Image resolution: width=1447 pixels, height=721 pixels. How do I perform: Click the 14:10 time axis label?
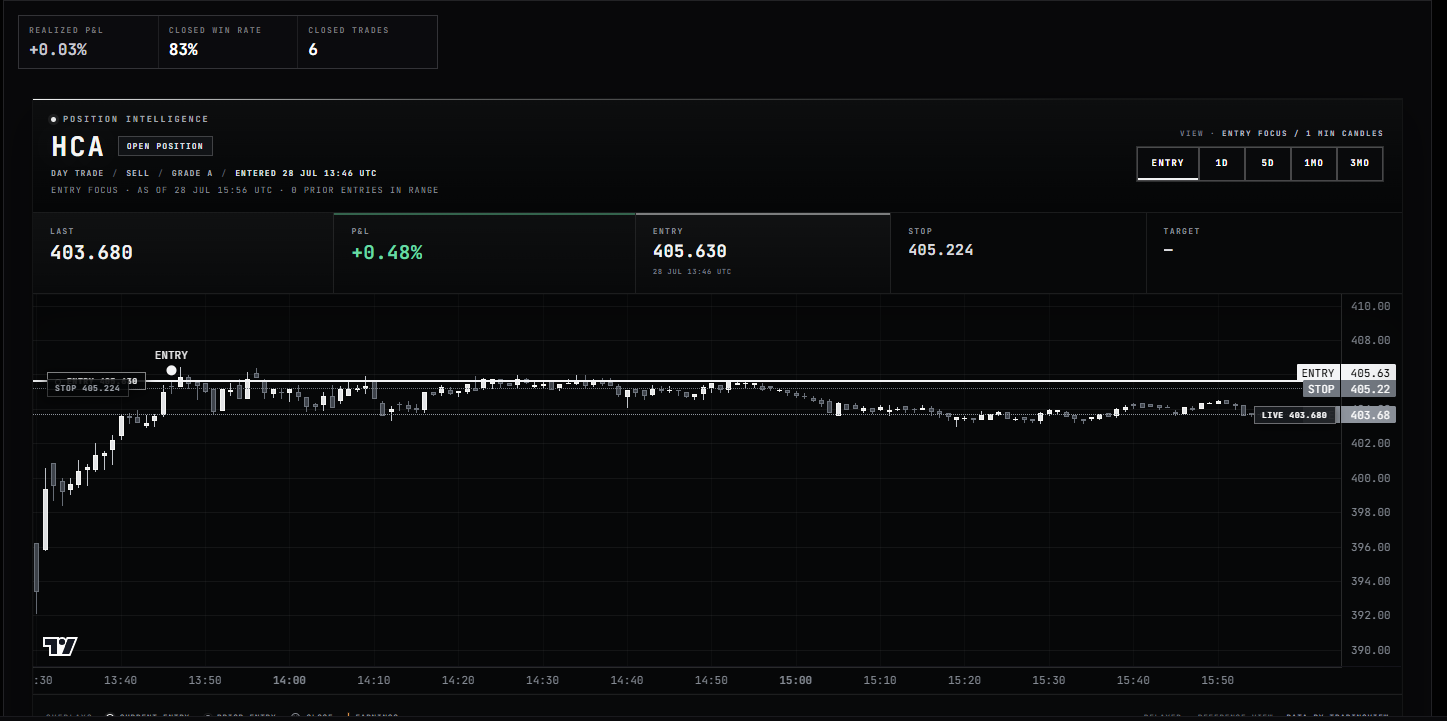[374, 680]
